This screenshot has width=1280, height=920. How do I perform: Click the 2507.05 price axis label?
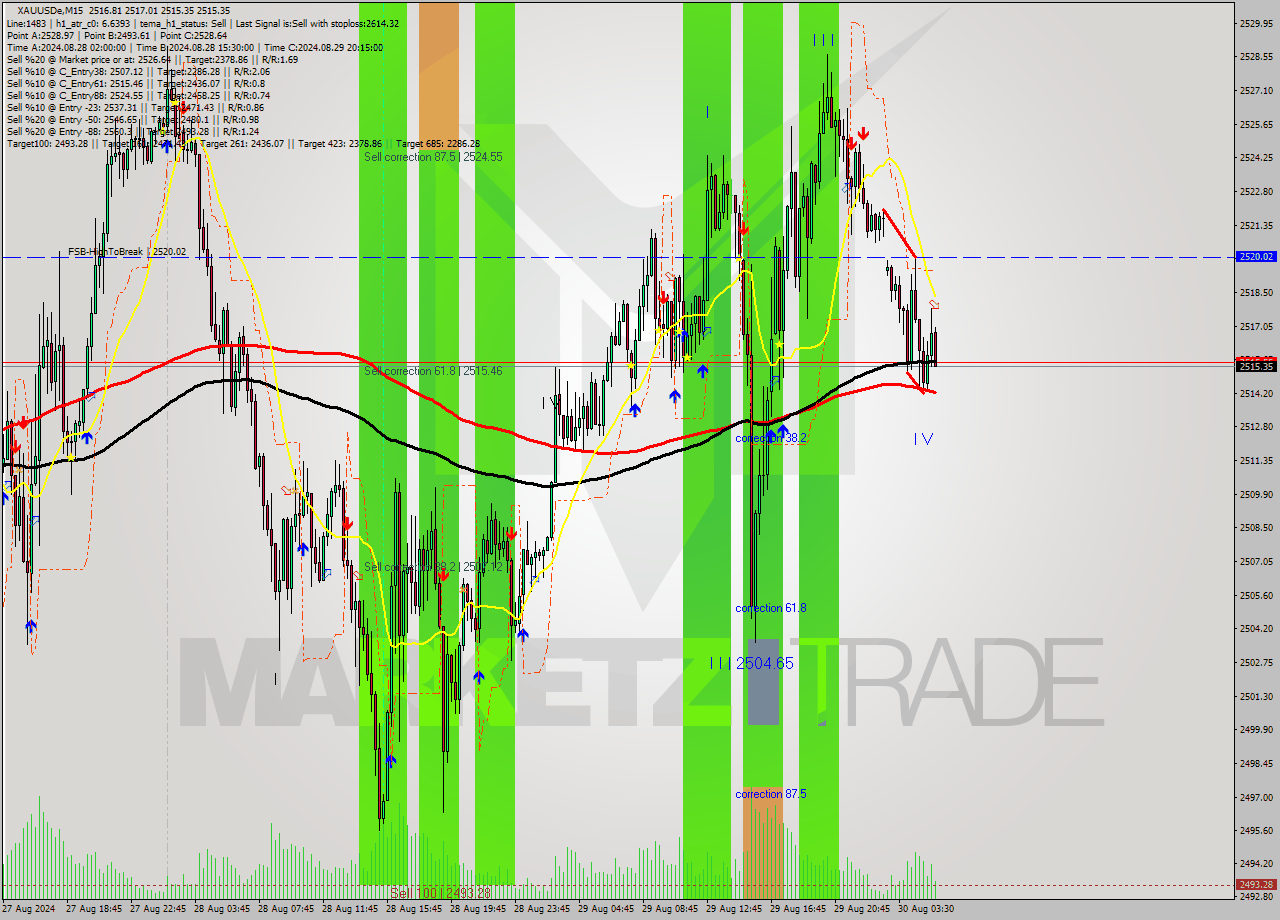click(1255, 561)
